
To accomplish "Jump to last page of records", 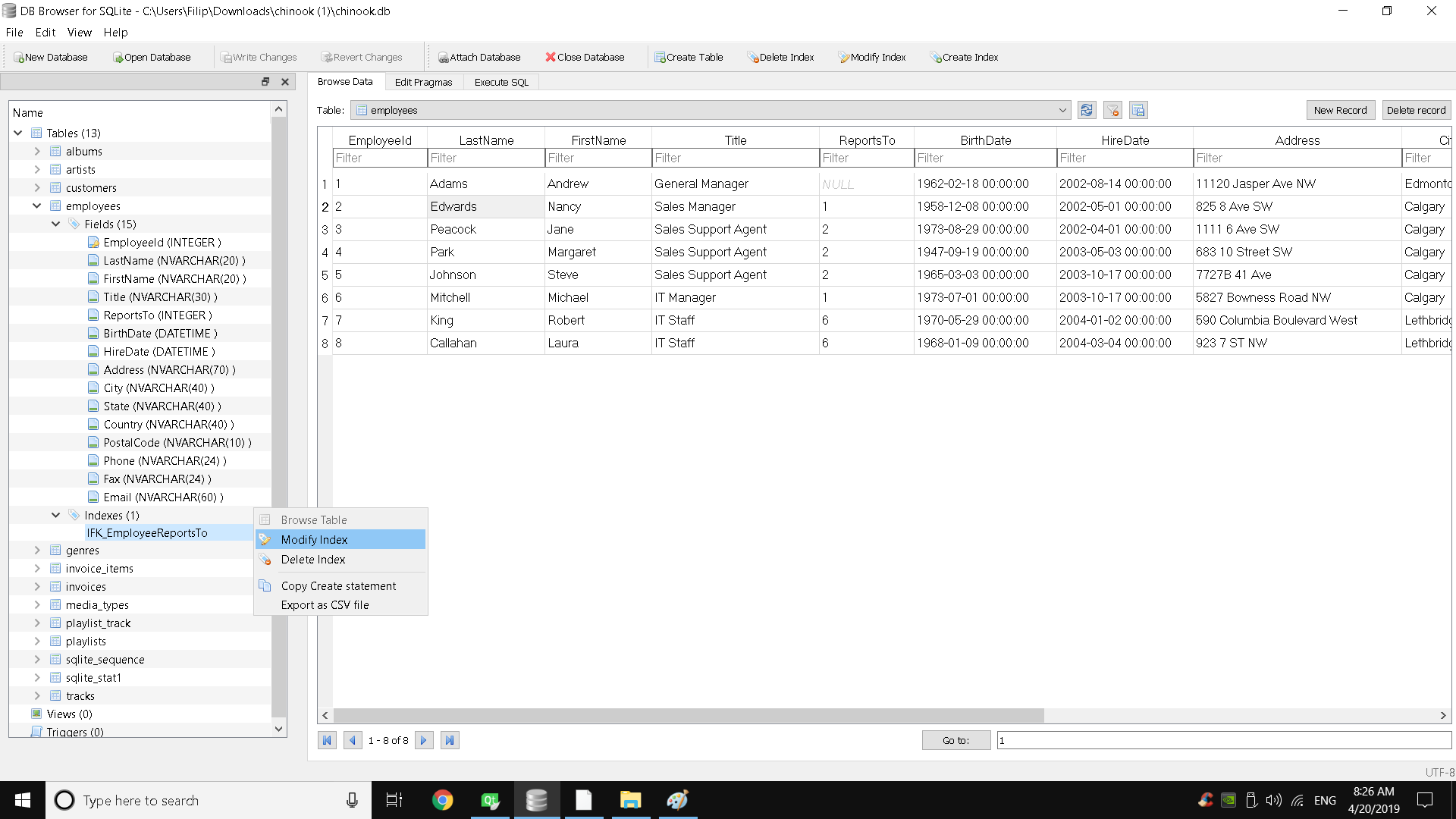I will [x=450, y=740].
